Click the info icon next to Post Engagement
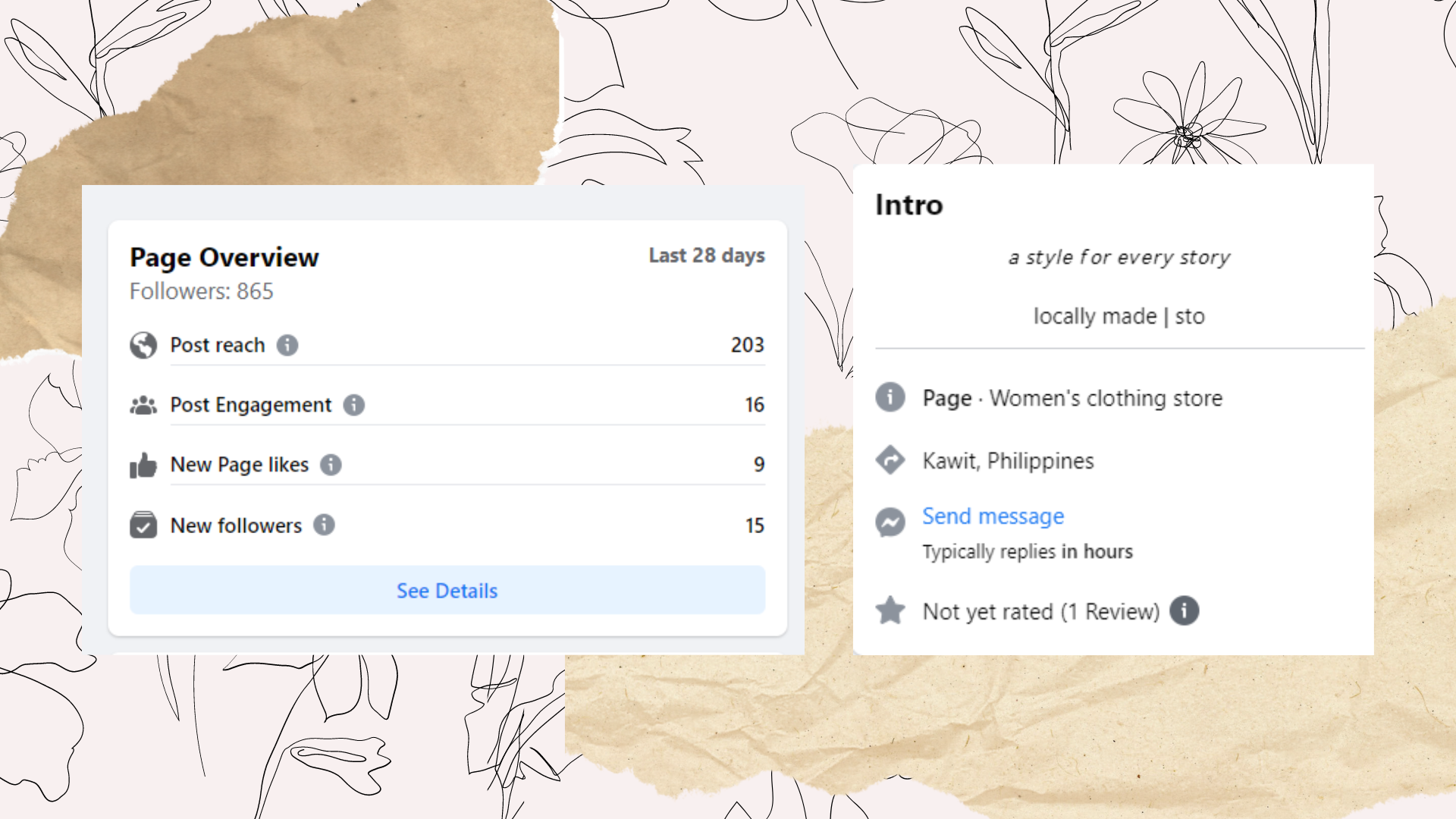This screenshot has width=1456, height=819. 354,405
